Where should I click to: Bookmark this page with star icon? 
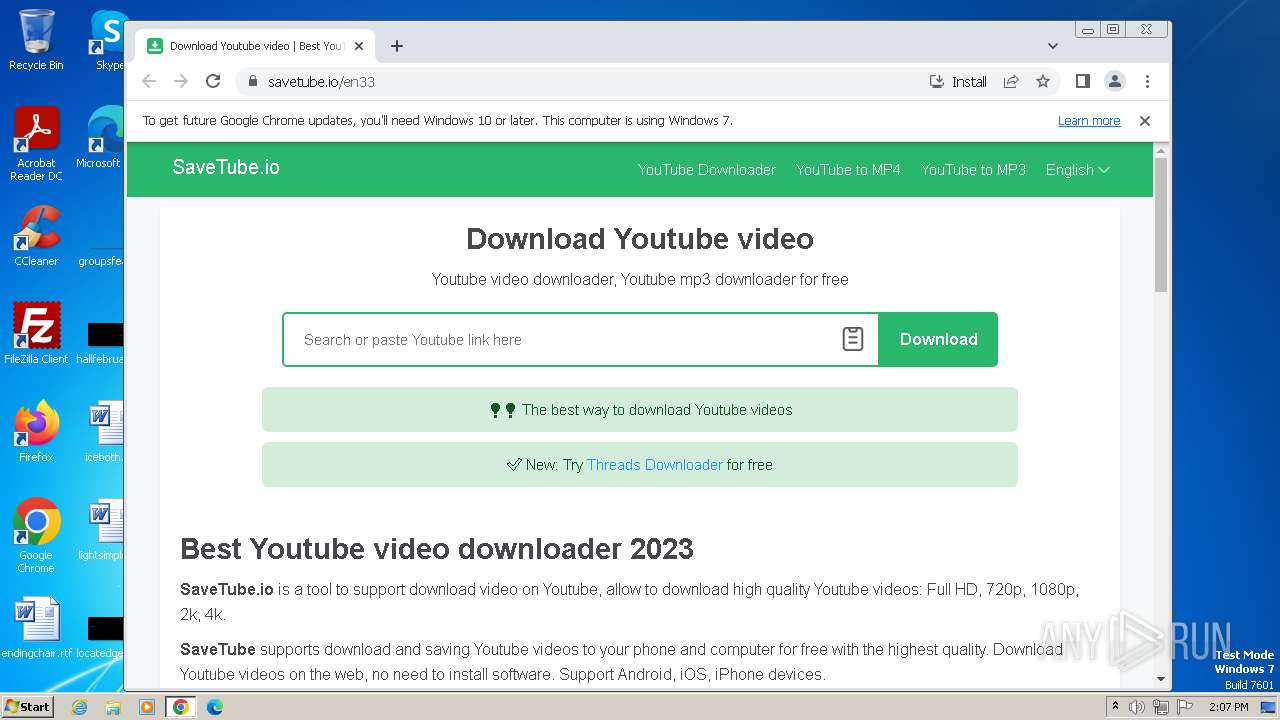1043,82
